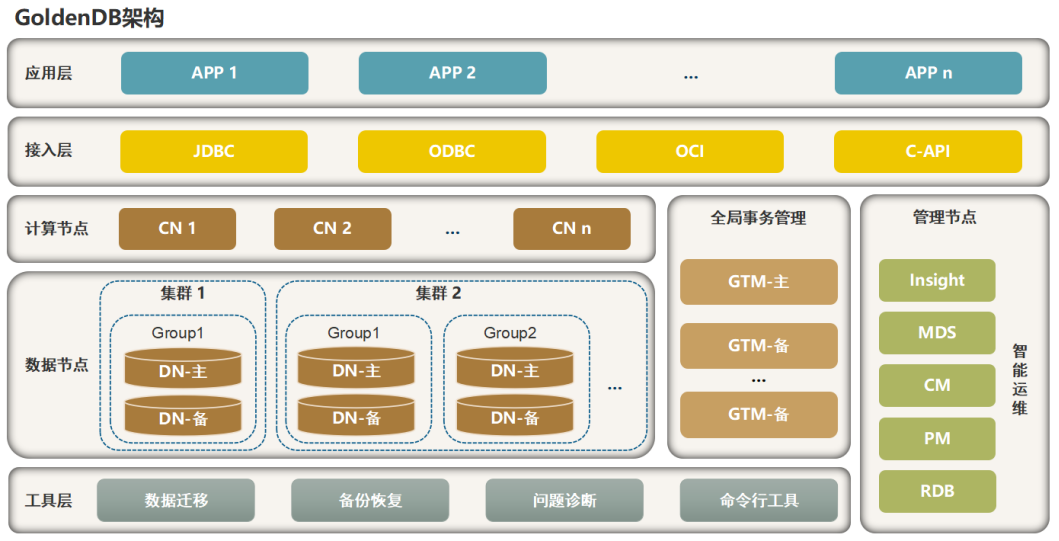Viewport: 1059px width, 541px height.
Task: Click the GTM-备 box directly under GTM-主
Action: tap(759, 346)
